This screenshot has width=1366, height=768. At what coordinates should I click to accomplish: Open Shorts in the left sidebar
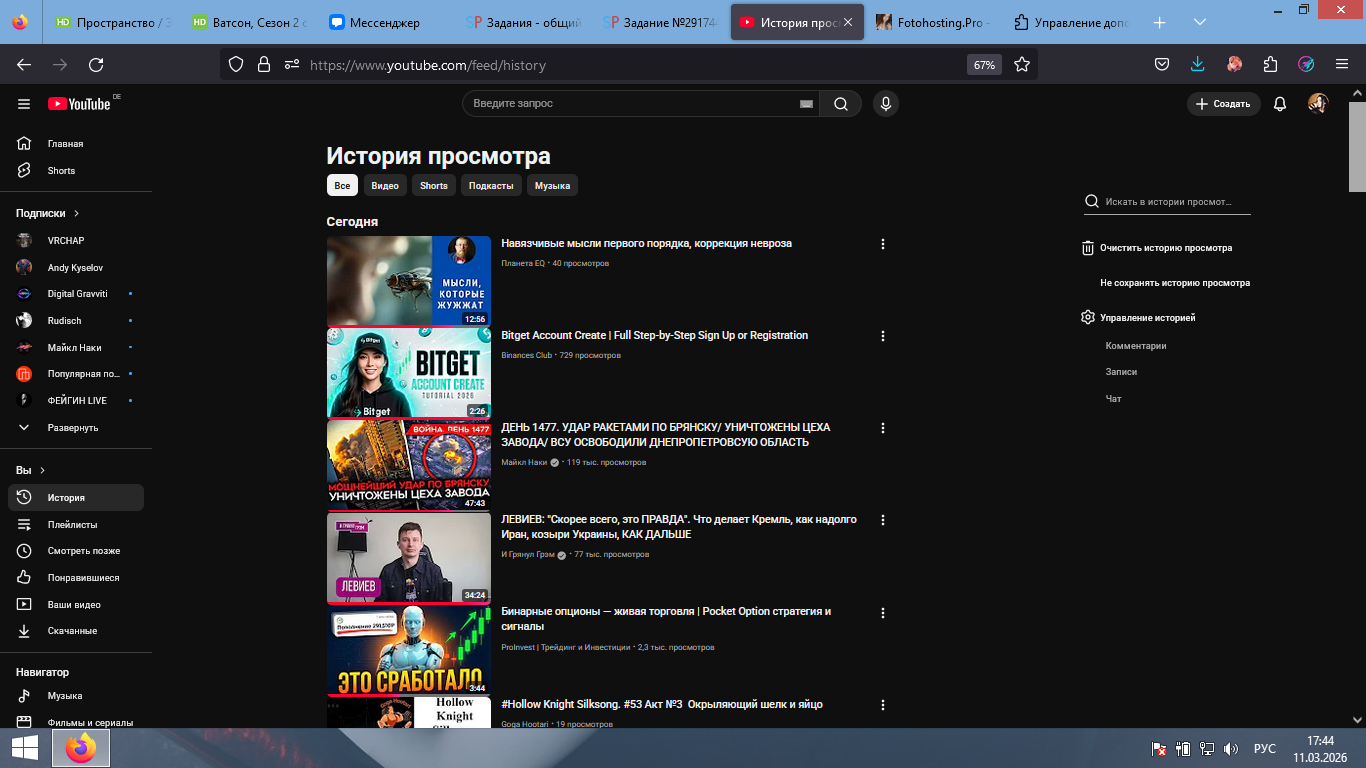coord(61,171)
